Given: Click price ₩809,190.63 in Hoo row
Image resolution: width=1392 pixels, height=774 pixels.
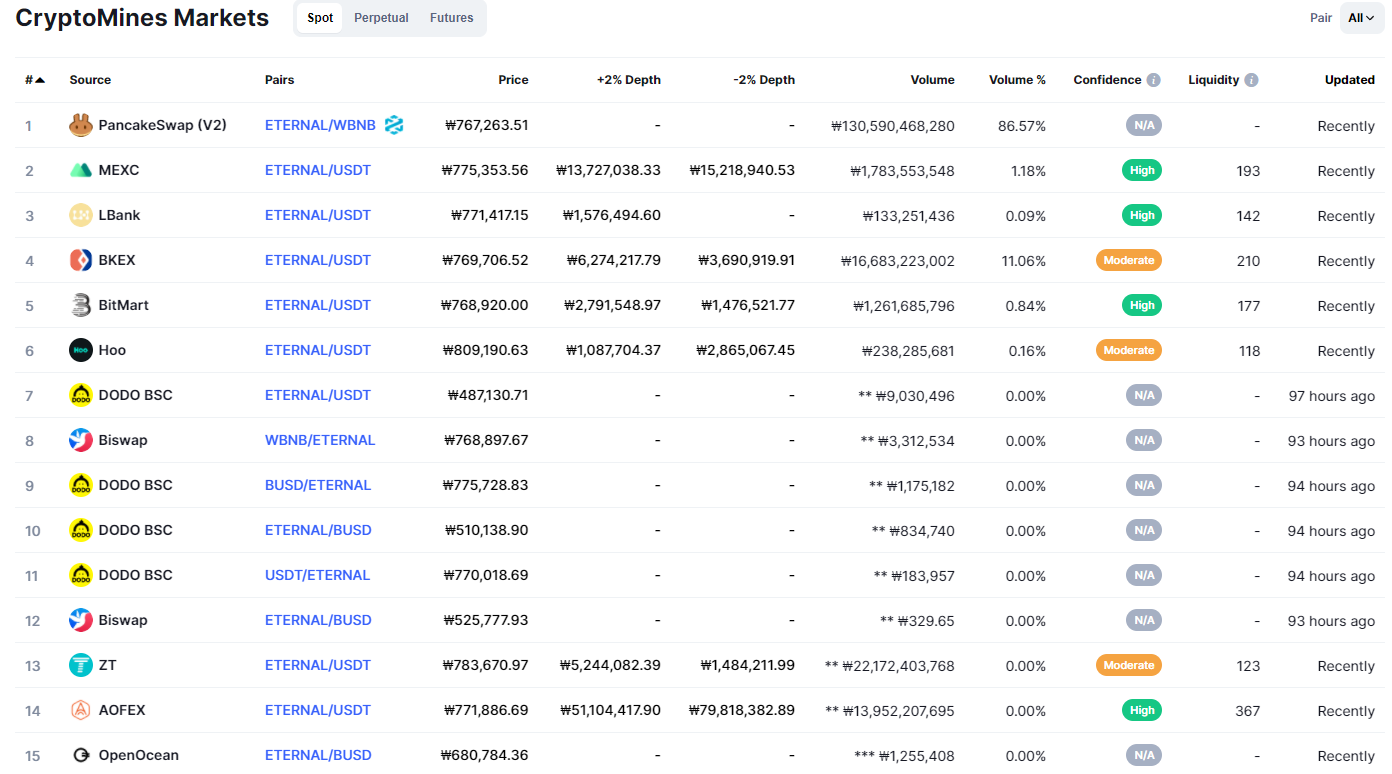Looking at the screenshot, I should point(485,350).
